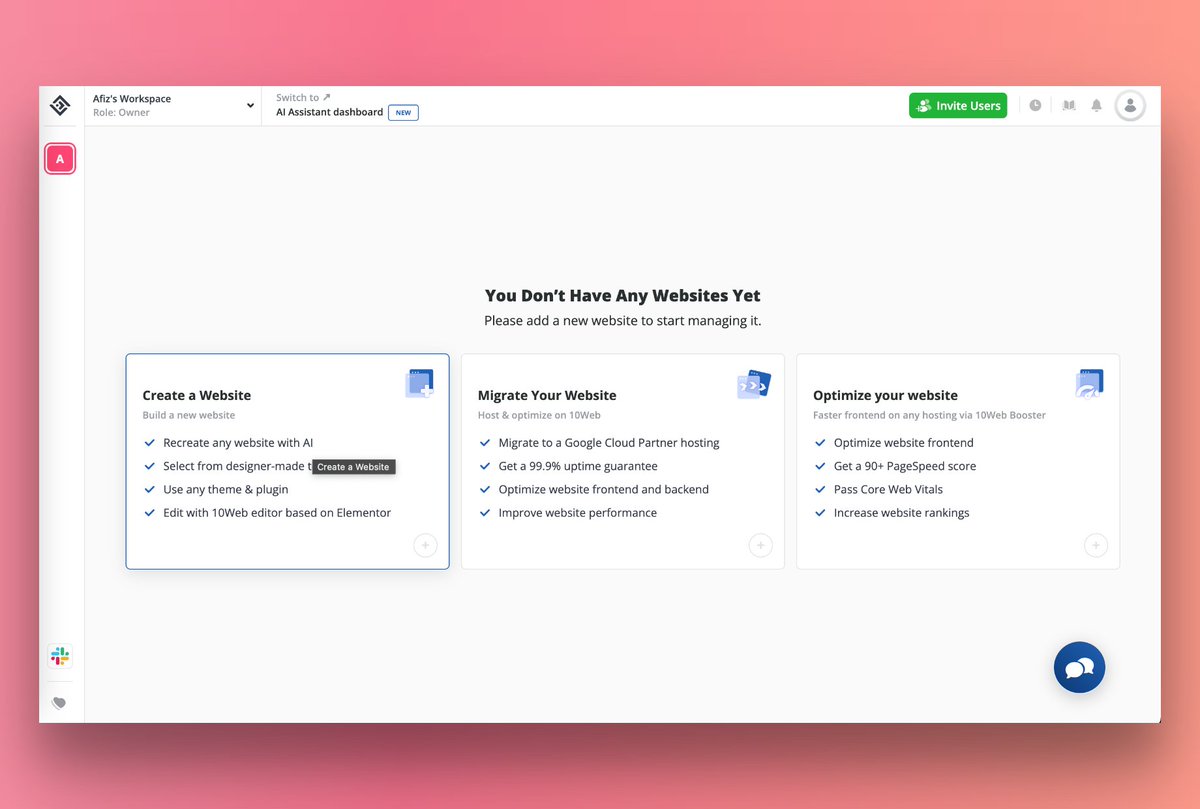Click 'Role: Owner' text
Screen dimensions: 1200x809
(x=121, y=113)
